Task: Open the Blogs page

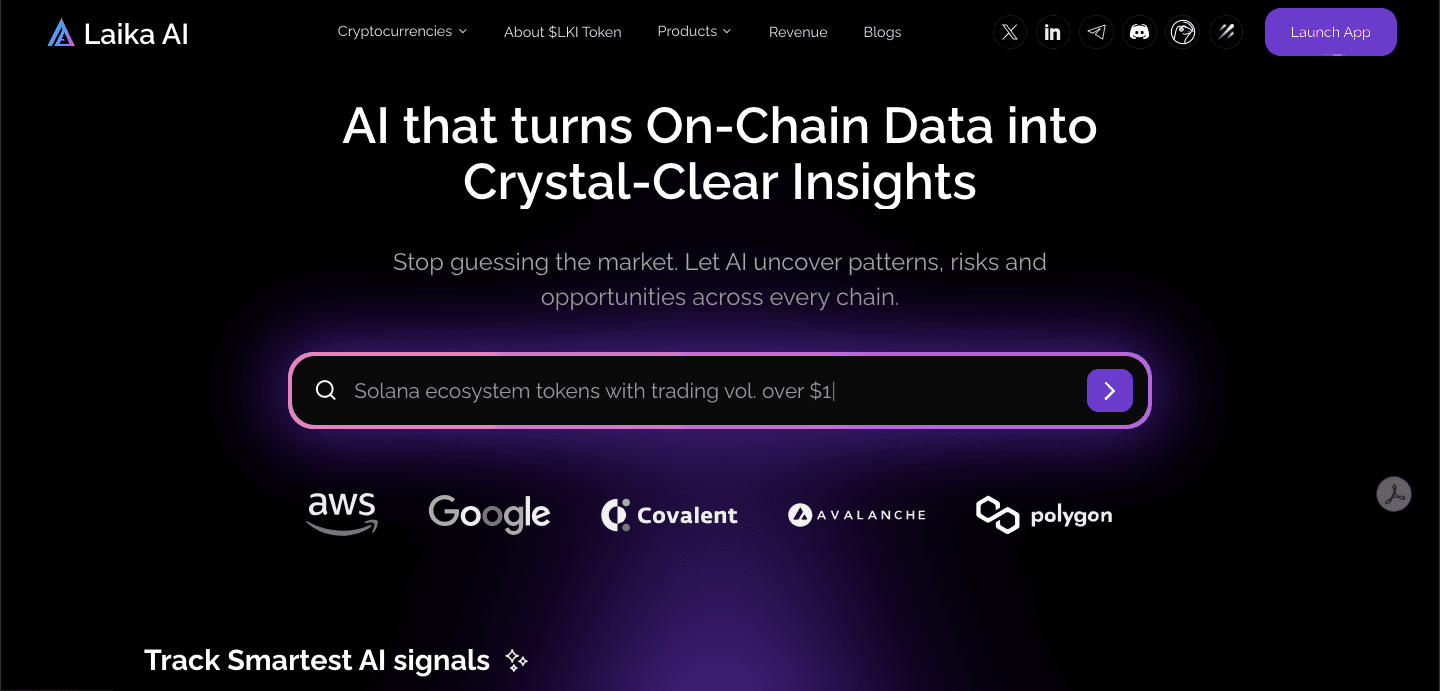Action: click(882, 32)
